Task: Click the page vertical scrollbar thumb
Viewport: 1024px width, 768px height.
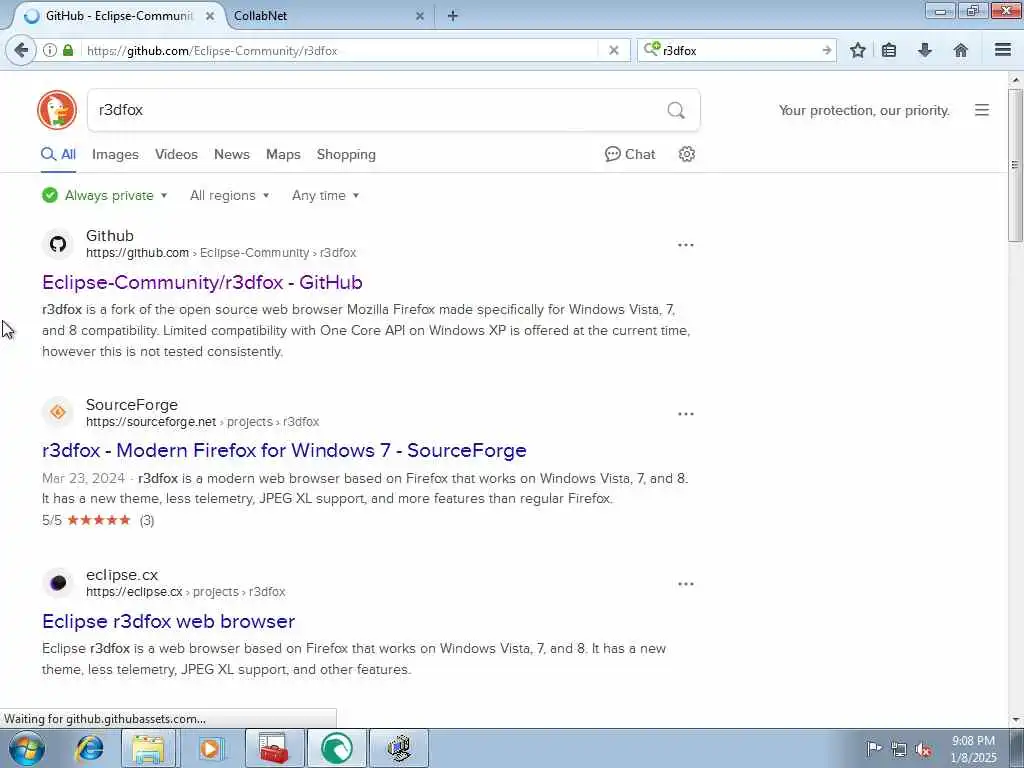Action: [1015, 165]
